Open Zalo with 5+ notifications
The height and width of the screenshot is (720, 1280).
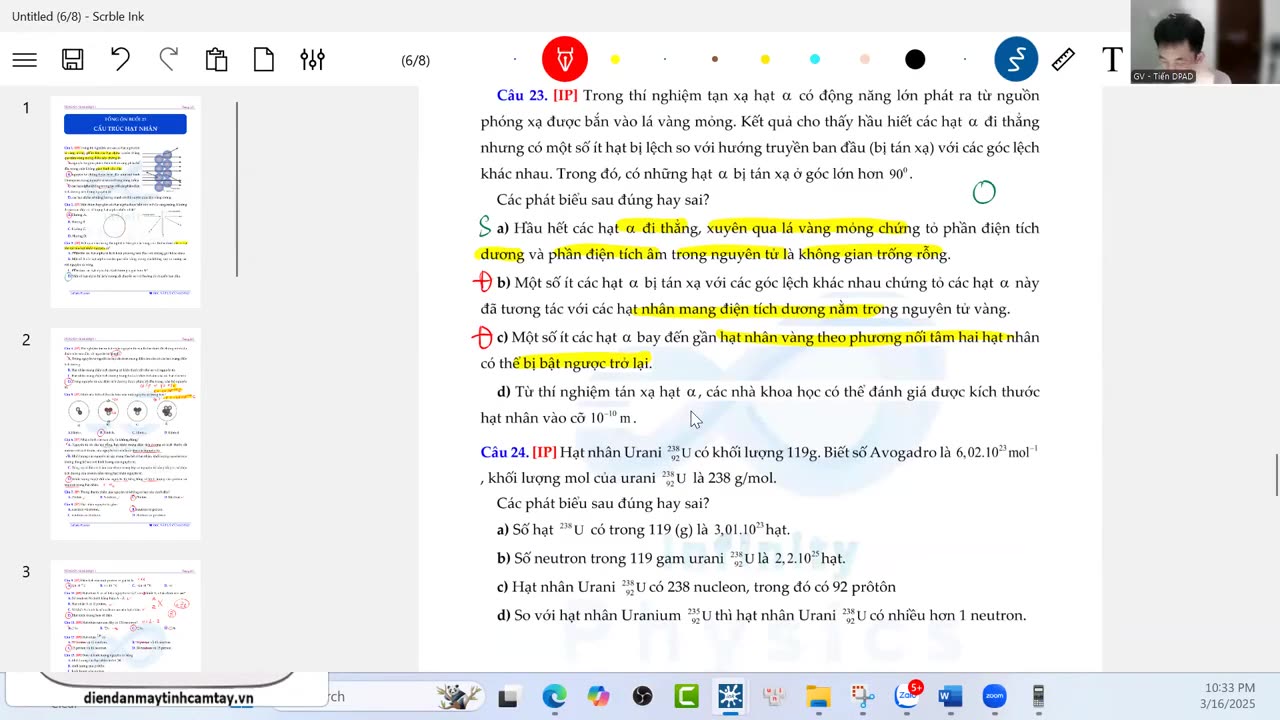coord(908,695)
